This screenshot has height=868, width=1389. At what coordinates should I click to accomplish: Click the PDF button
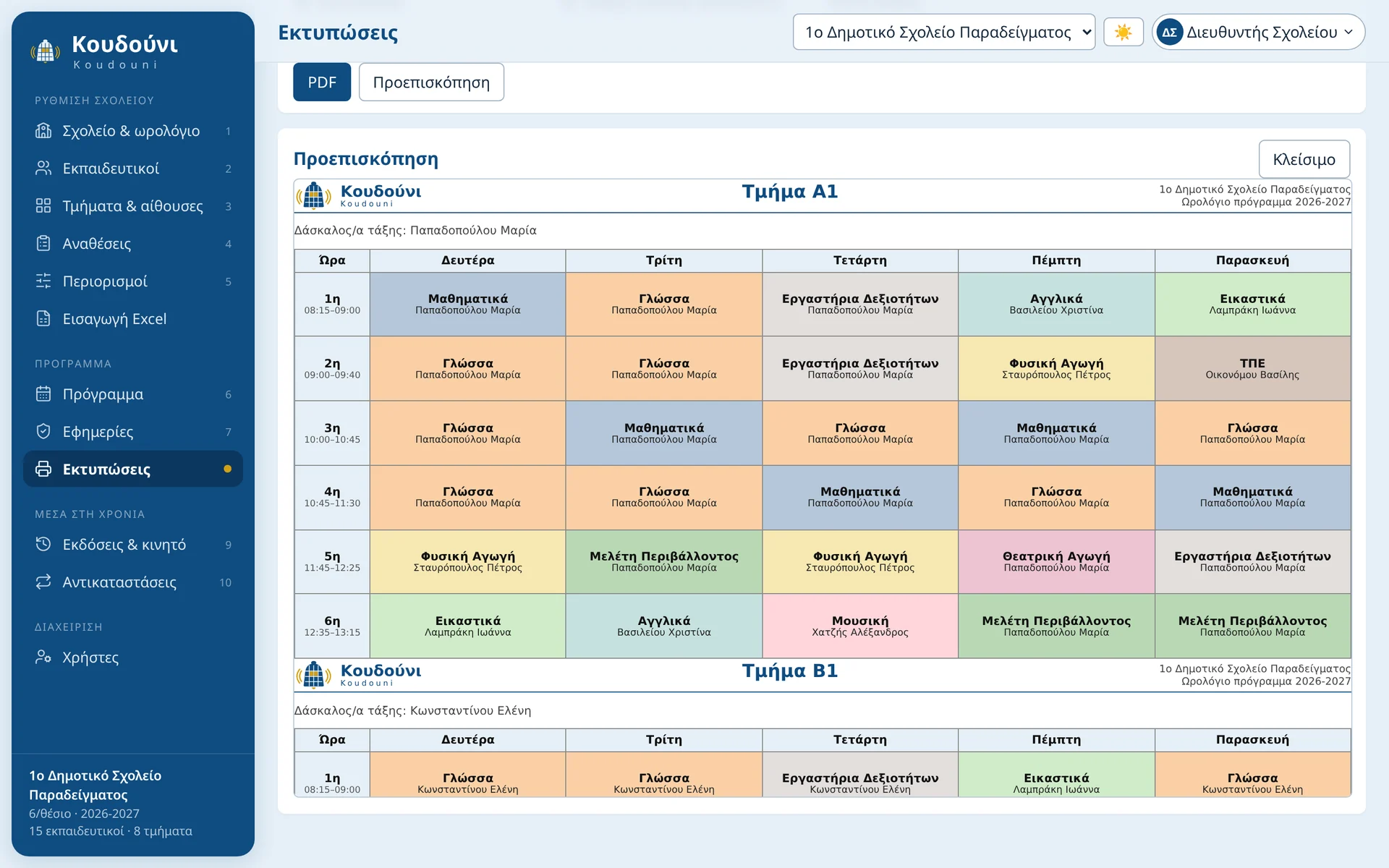pos(322,82)
